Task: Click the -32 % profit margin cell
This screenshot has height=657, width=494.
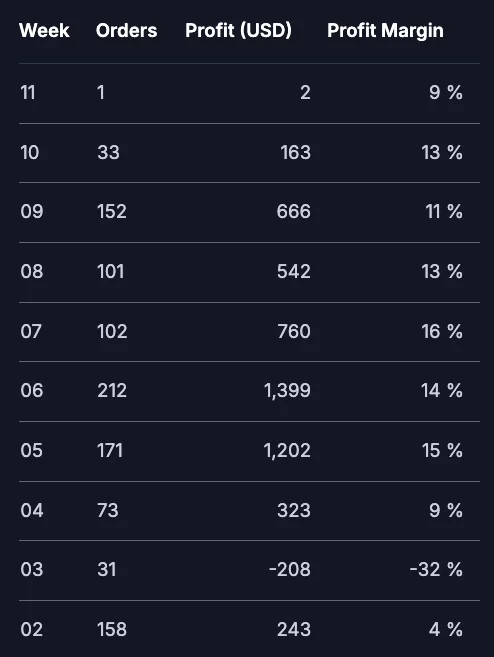Action: pos(436,569)
